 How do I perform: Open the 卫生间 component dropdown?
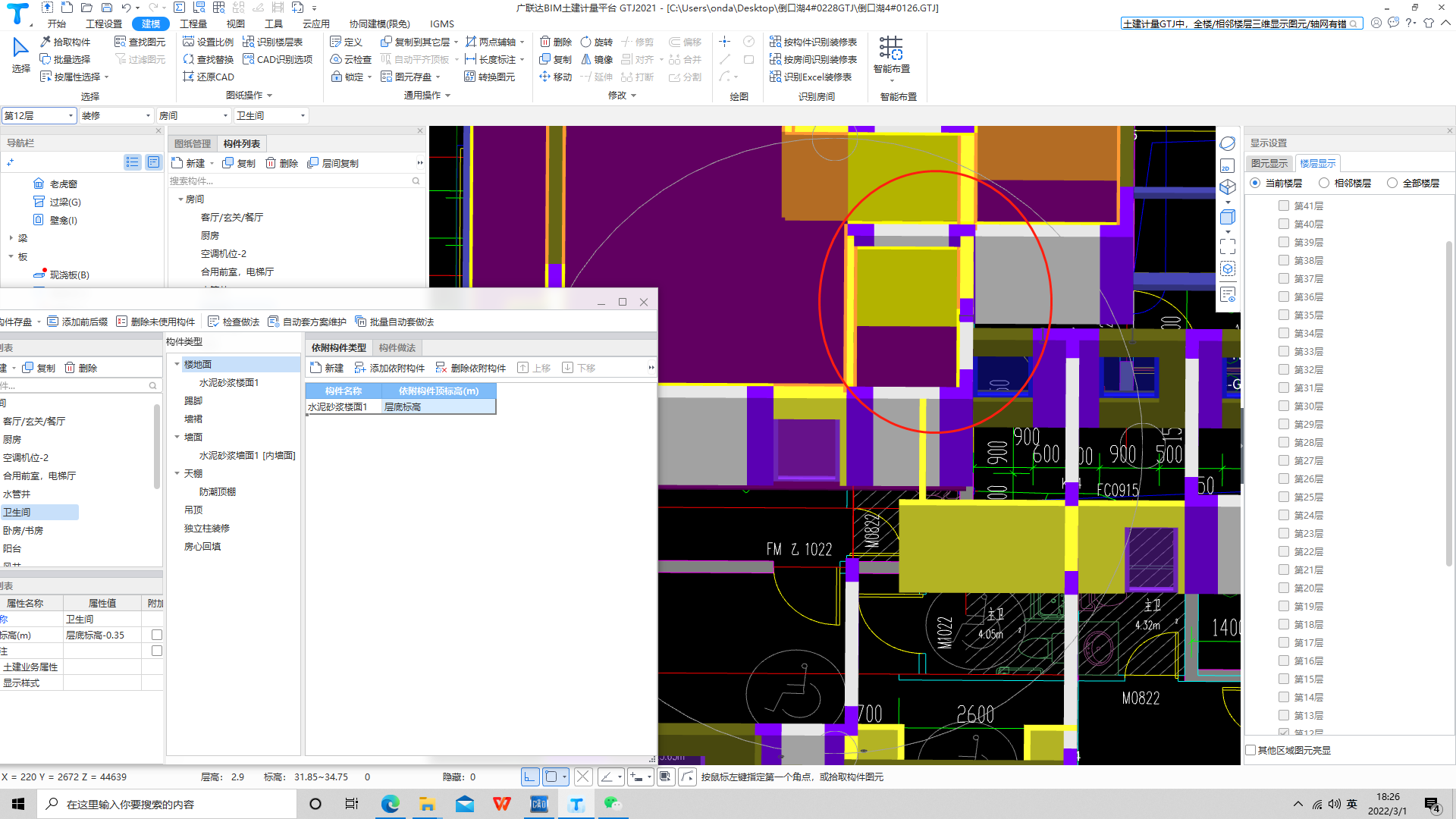pos(271,115)
